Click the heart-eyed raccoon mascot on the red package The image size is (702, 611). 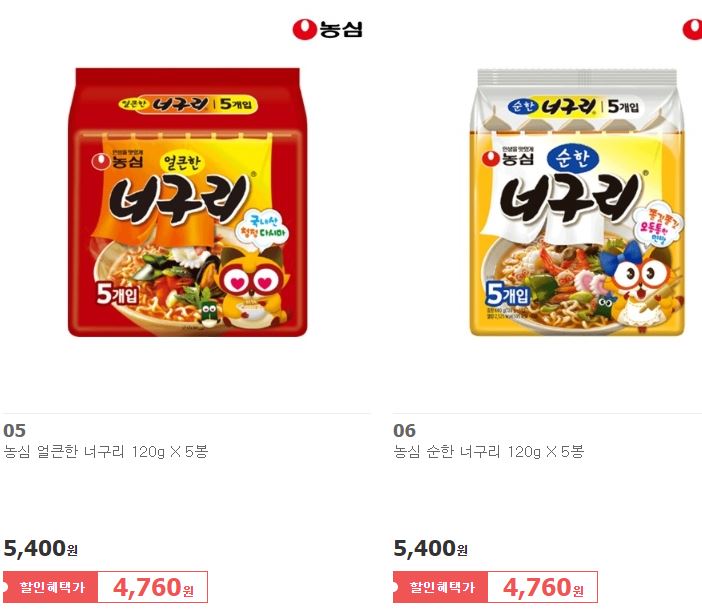click(253, 287)
